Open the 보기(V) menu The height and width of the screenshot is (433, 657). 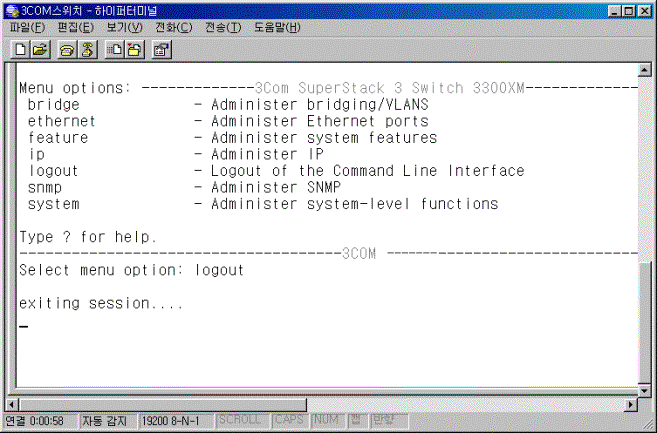[x=124, y=28]
